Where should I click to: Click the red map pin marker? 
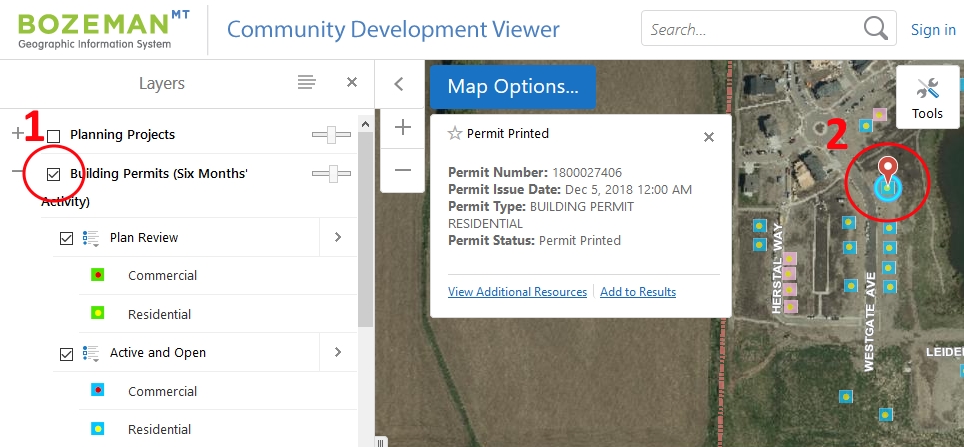886,171
